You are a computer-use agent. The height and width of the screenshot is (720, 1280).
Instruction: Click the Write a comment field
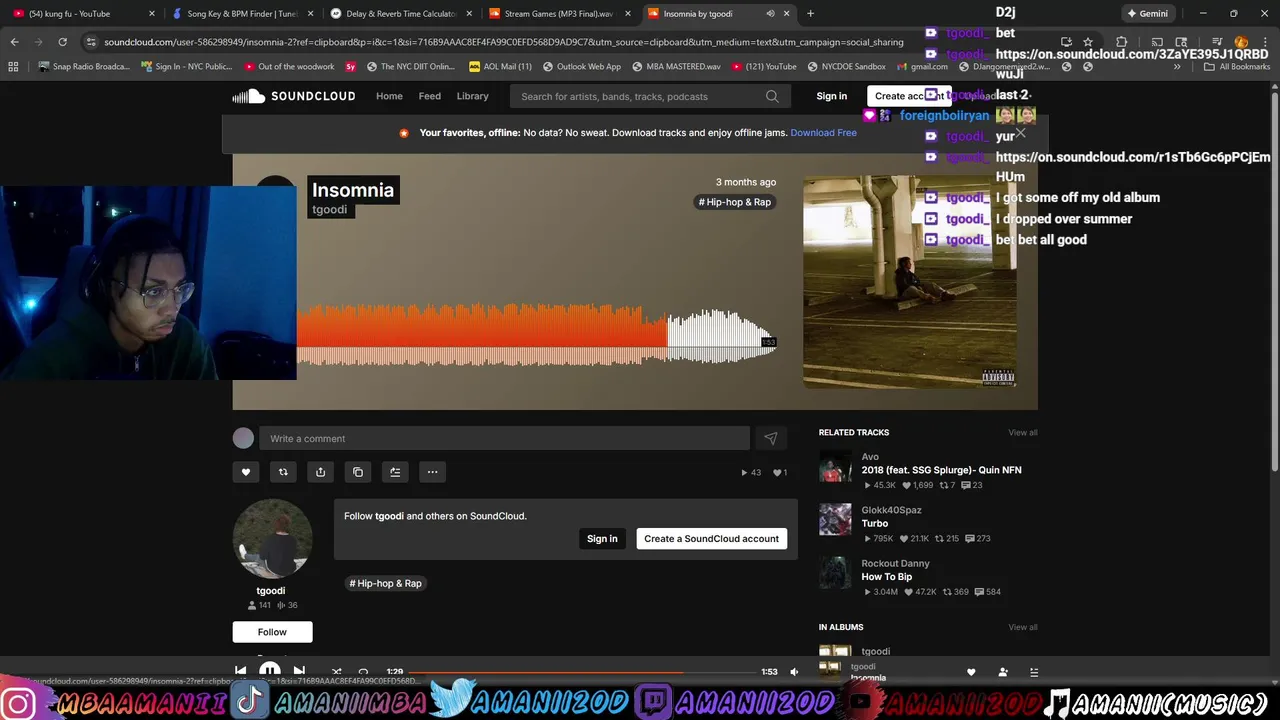504,438
